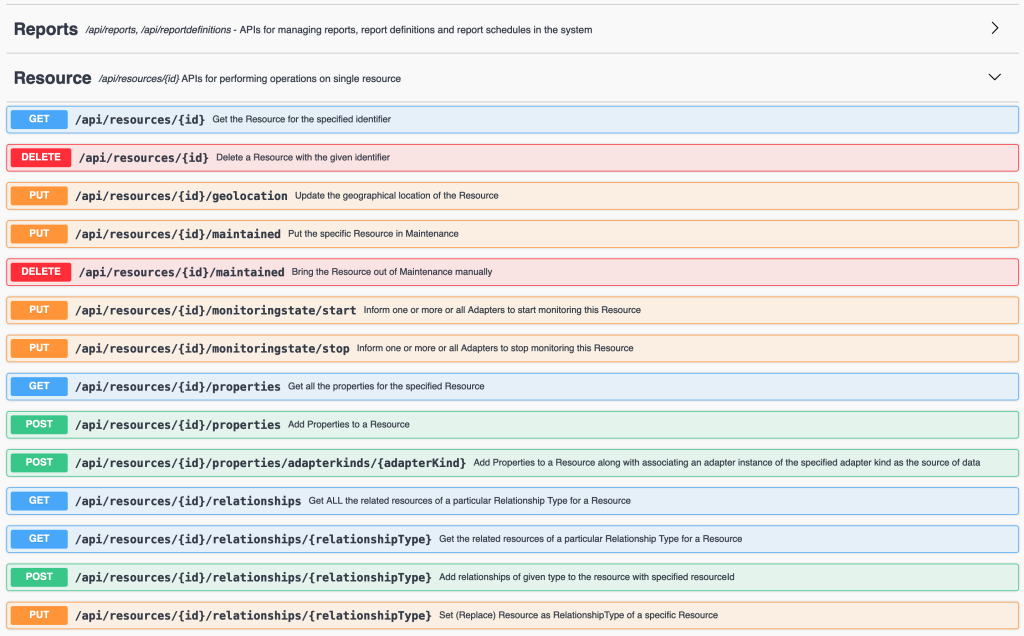Select Resource '/api/resources/{id}' section path text

(138, 79)
